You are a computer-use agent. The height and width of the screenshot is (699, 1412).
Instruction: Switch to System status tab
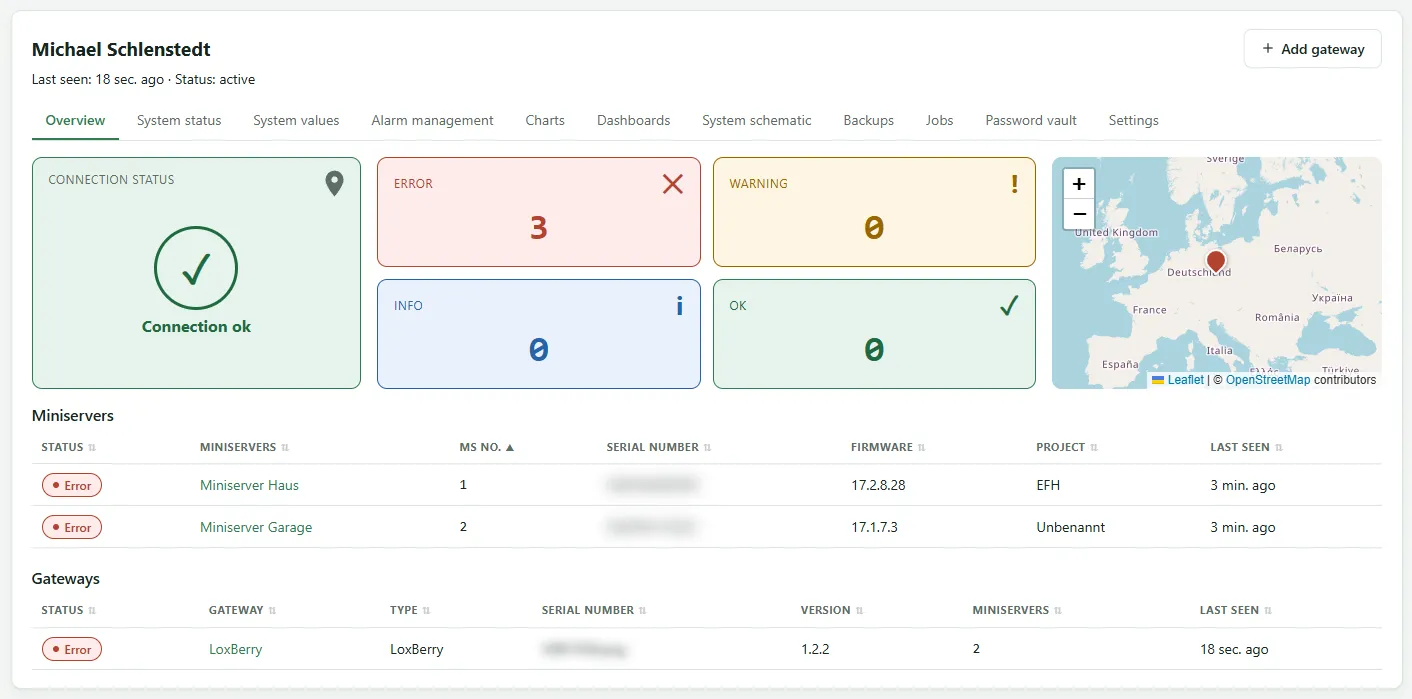179,120
